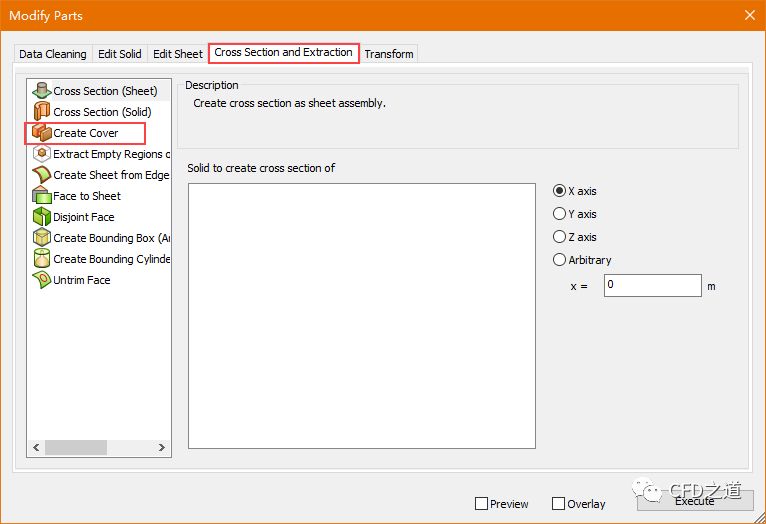Select the Cross Section (Solid) icon
This screenshot has width=766, height=524.
[x=41, y=112]
